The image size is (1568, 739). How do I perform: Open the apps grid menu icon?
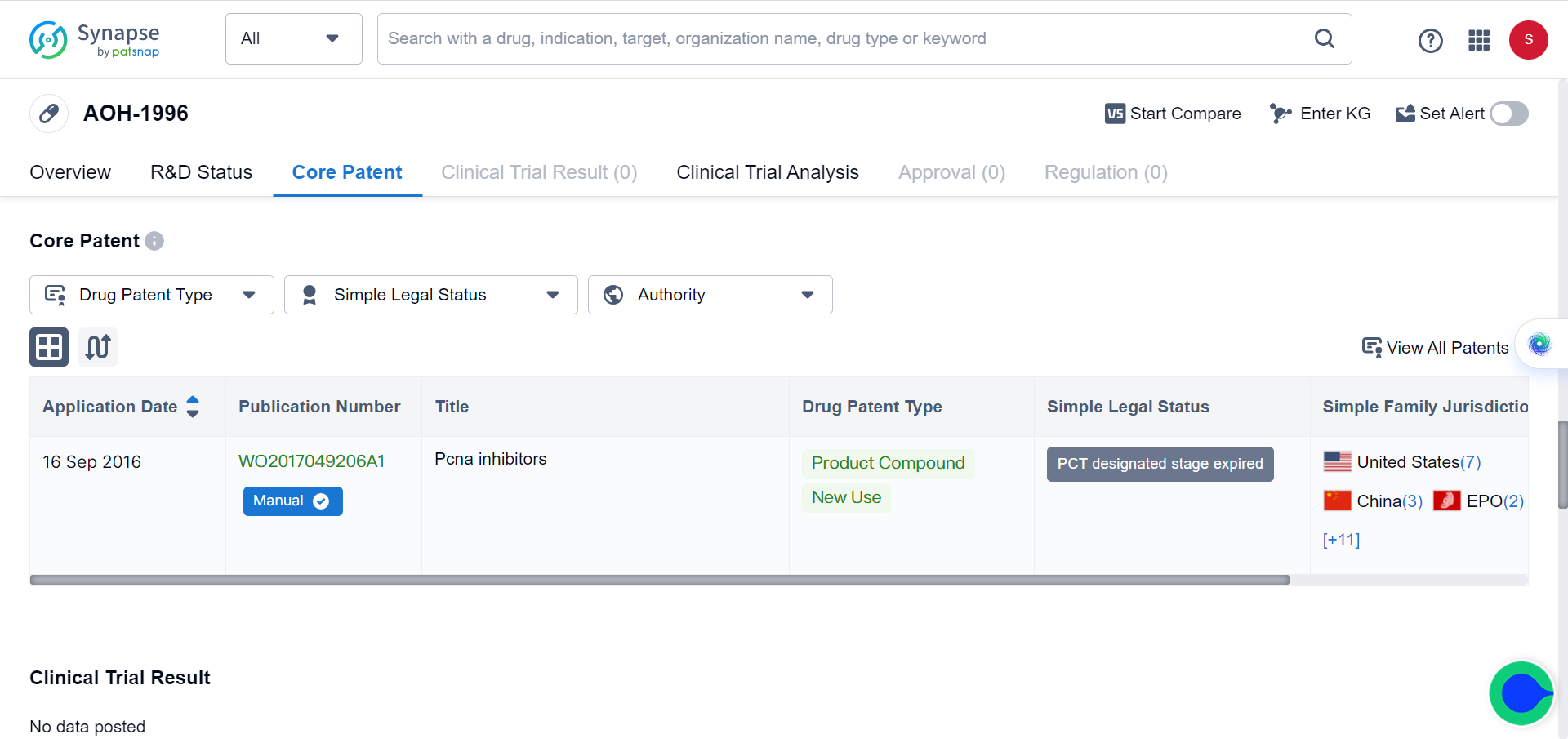[1479, 40]
